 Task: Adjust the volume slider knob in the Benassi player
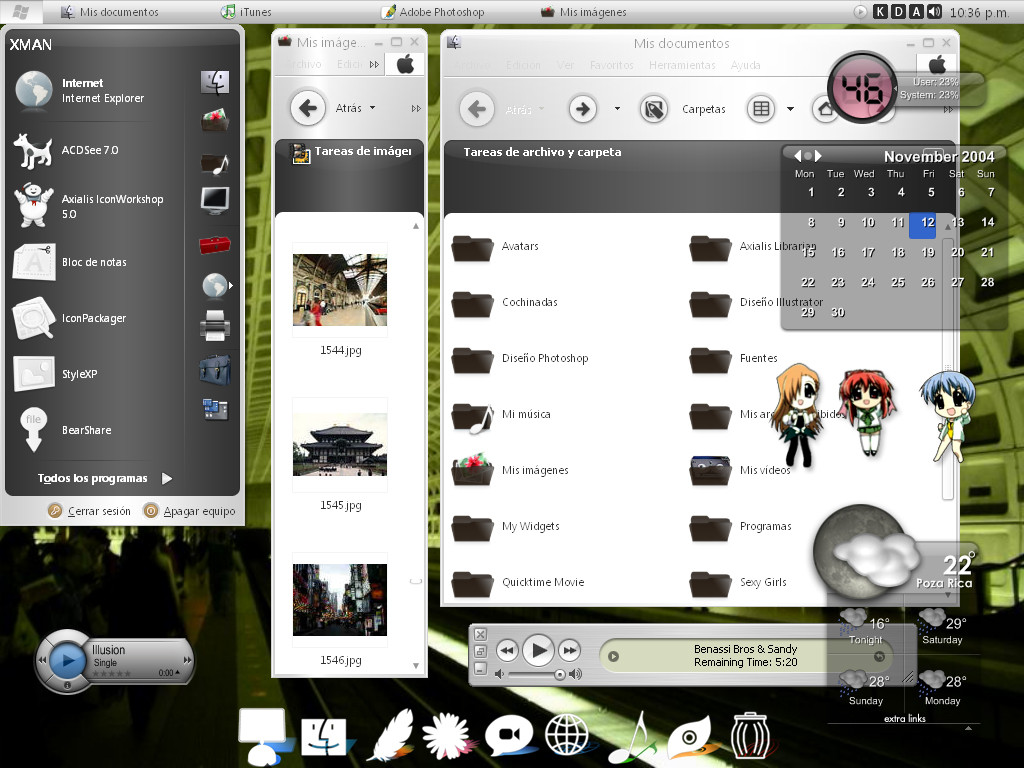click(x=560, y=674)
